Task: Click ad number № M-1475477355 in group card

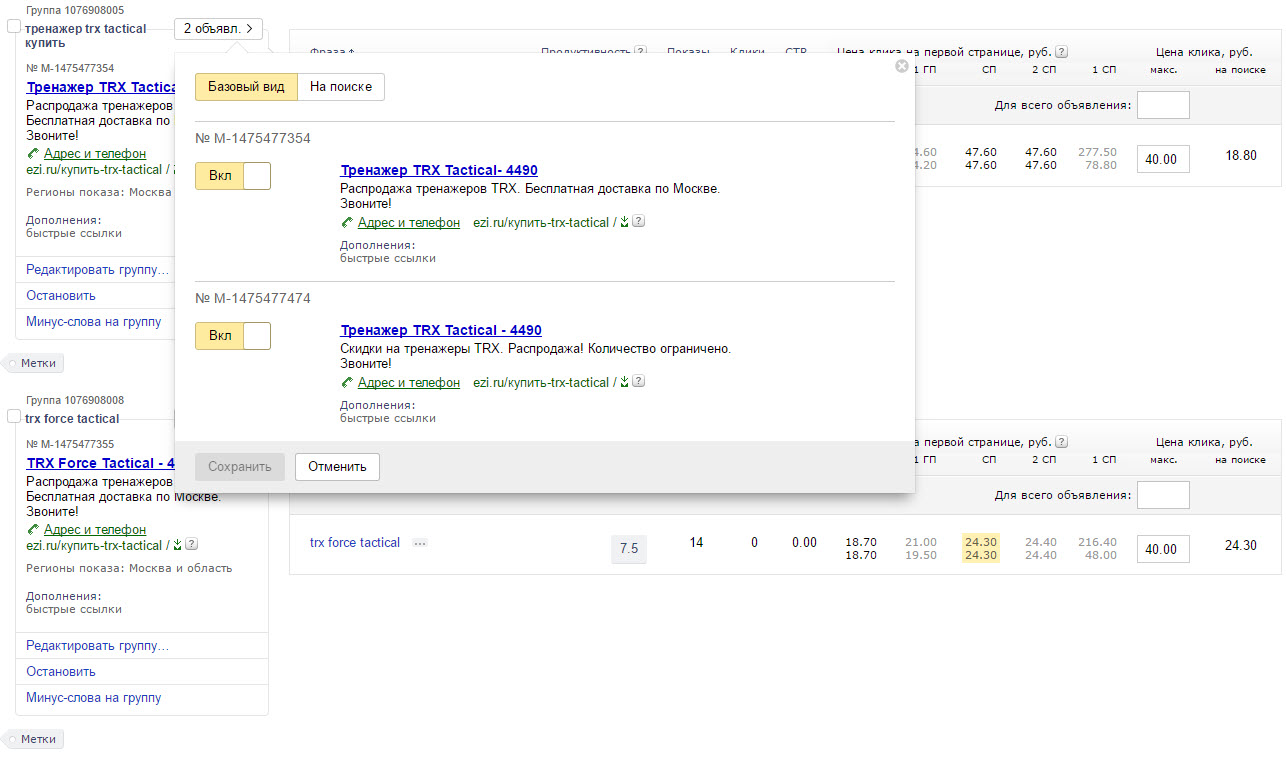Action: pos(70,444)
